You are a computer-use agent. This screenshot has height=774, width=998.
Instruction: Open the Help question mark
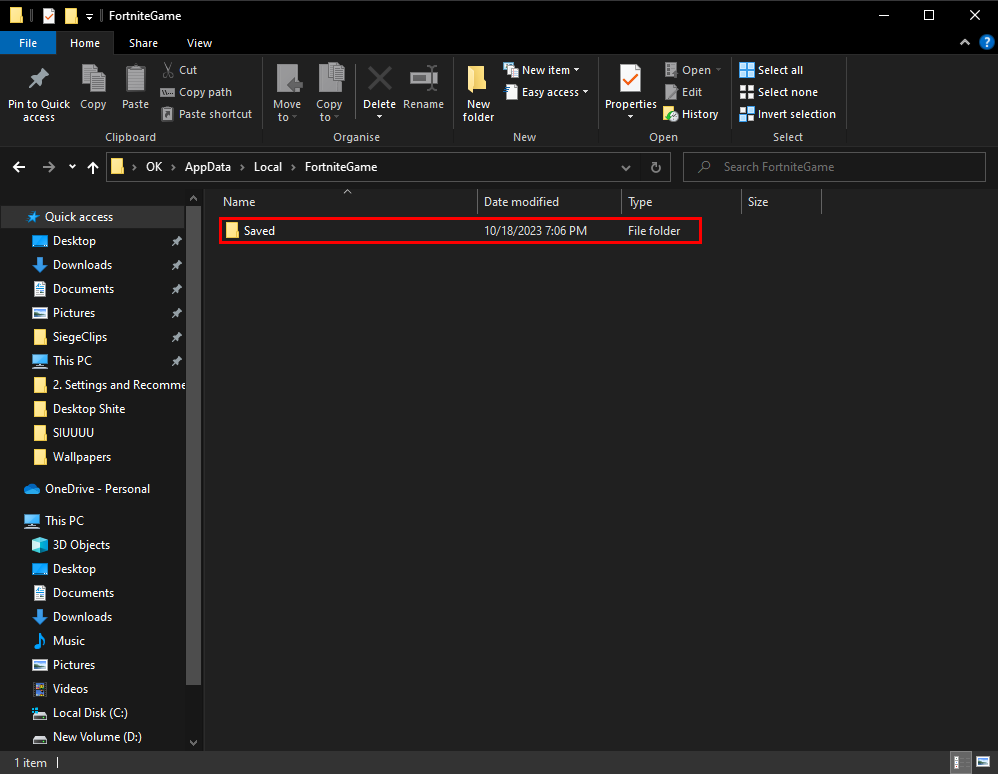986,43
